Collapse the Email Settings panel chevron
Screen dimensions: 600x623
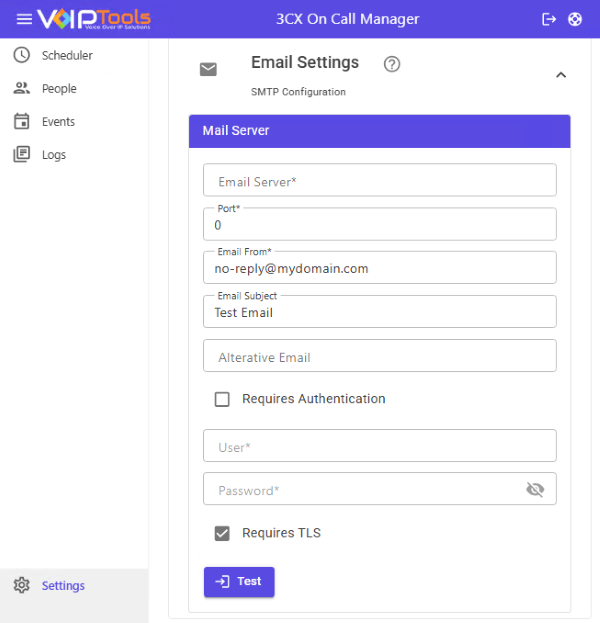point(561,74)
